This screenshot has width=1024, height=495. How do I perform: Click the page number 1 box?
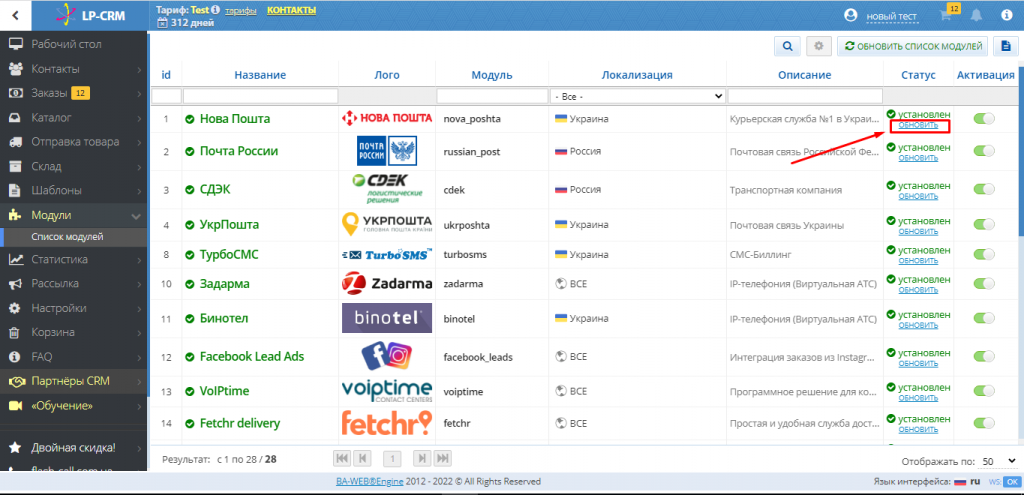point(392,459)
